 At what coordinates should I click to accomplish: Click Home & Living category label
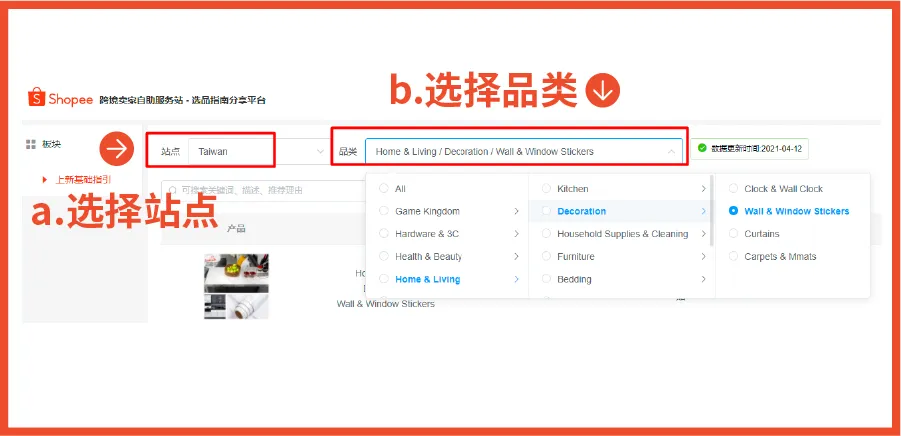428,279
